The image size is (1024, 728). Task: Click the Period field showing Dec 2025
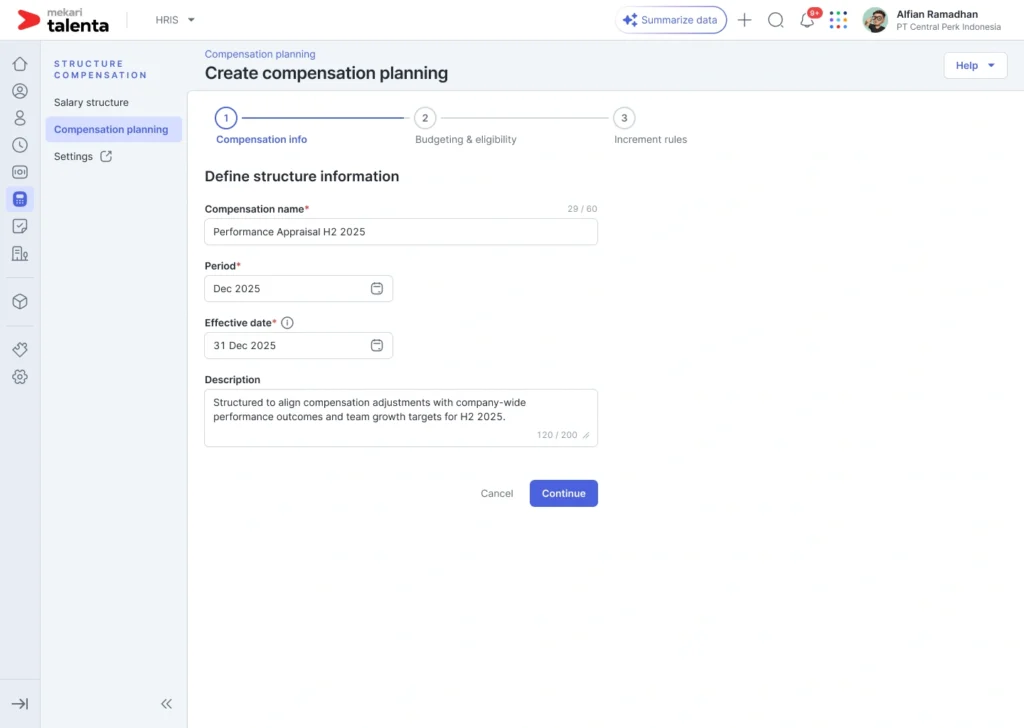298,289
